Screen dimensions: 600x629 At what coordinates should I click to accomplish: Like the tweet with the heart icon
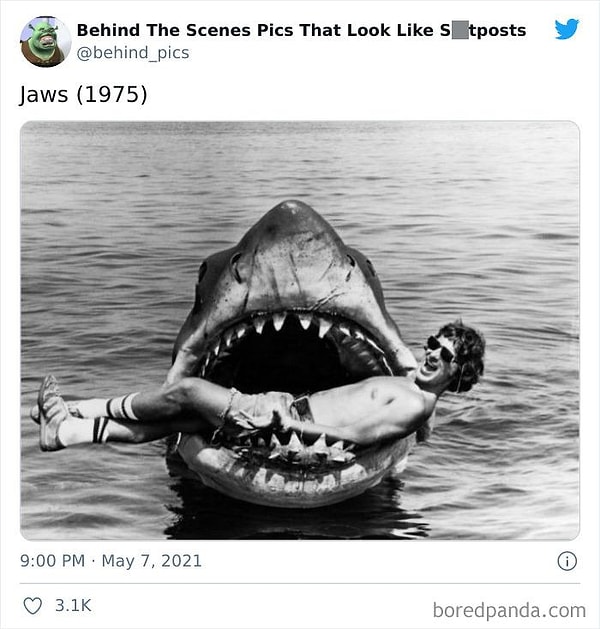pyautogui.click(x=33, y=605)
